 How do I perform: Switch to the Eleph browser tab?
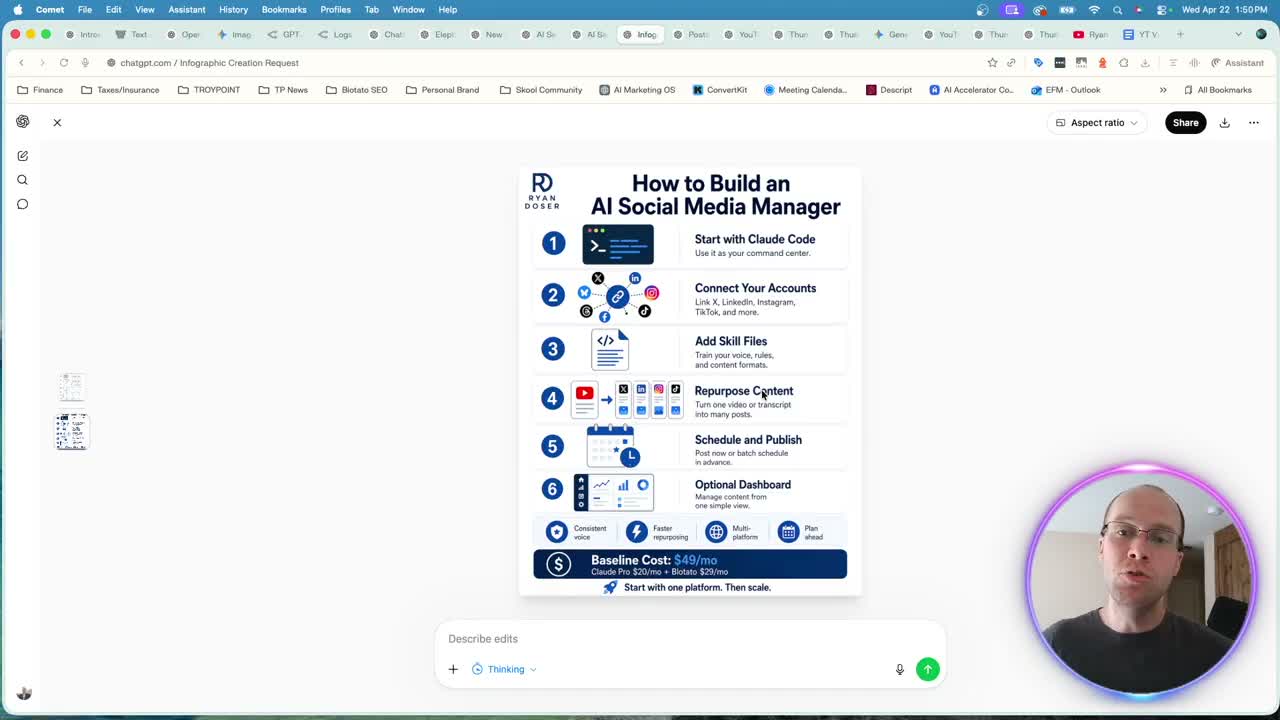coord(437,34)
